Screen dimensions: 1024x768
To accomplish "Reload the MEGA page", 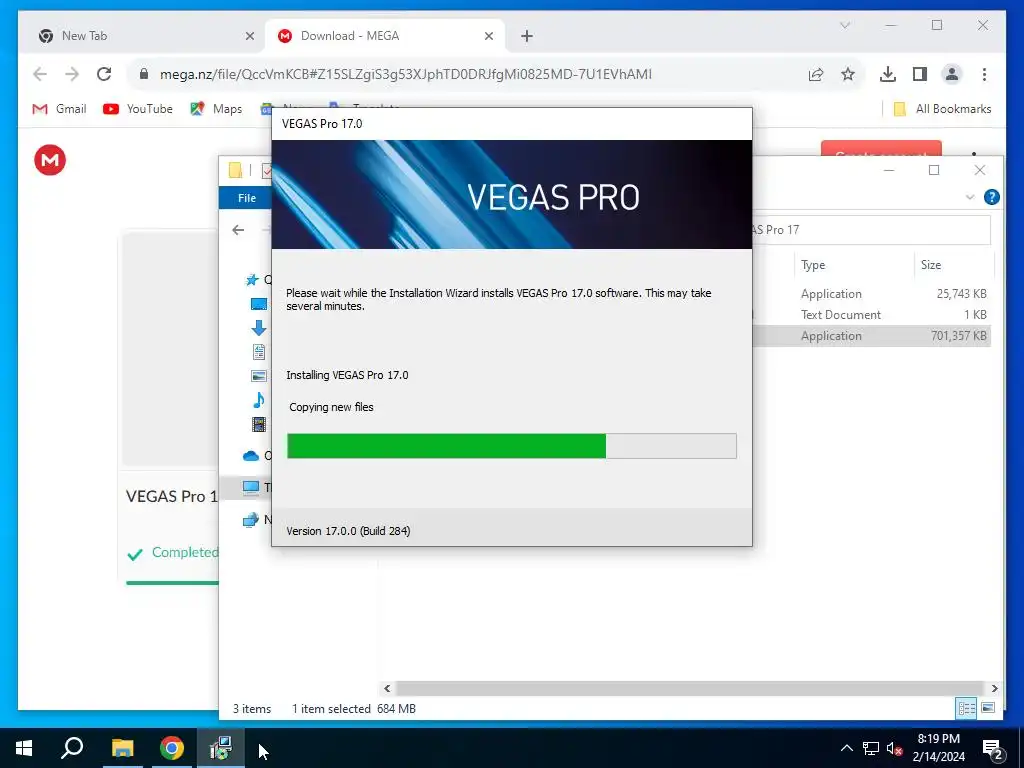I will click(x=104, y=74).
